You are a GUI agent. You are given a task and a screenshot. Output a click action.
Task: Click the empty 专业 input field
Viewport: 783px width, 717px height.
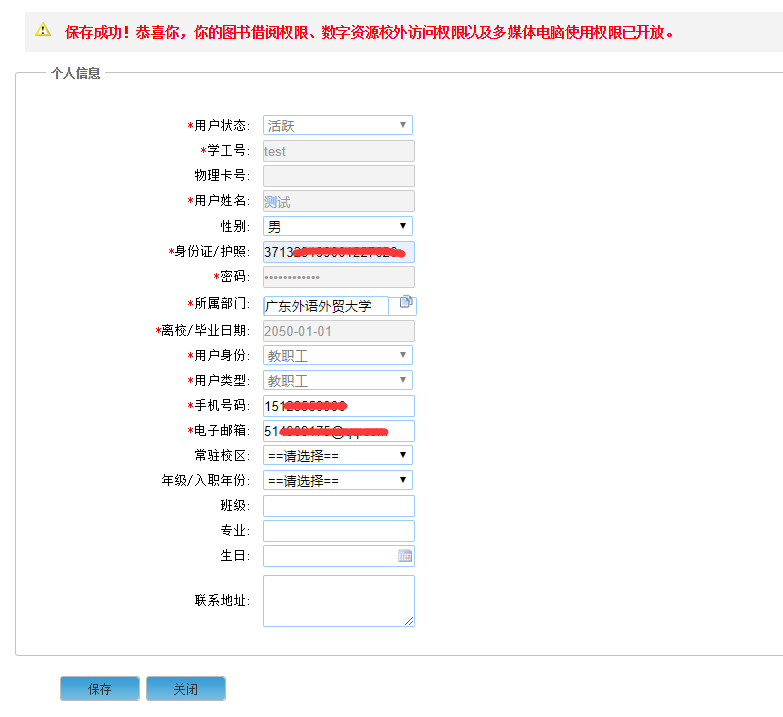[x=339, y=531]
